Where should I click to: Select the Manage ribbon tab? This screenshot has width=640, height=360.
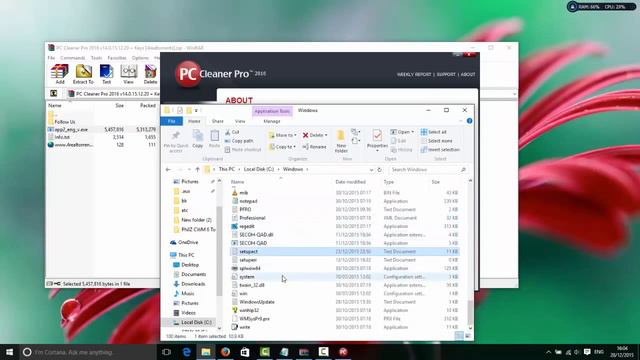tap(272, 121)
